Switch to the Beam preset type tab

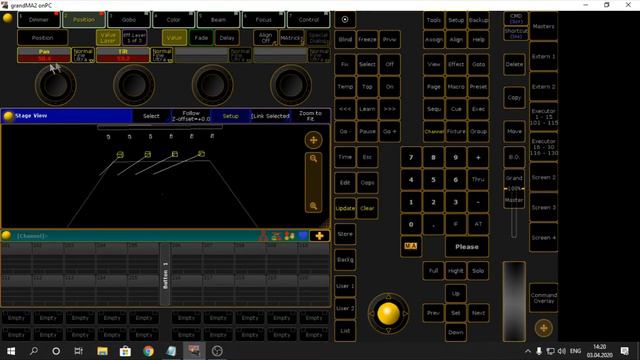click(x=218, y=20)
